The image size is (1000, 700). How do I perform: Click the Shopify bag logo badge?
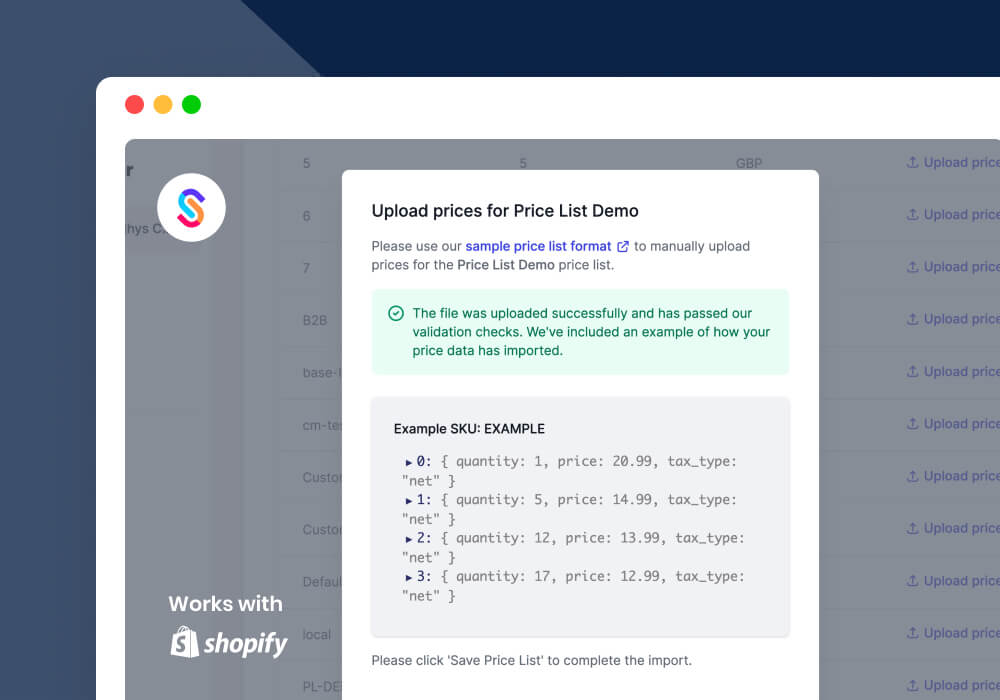point(183,643)
